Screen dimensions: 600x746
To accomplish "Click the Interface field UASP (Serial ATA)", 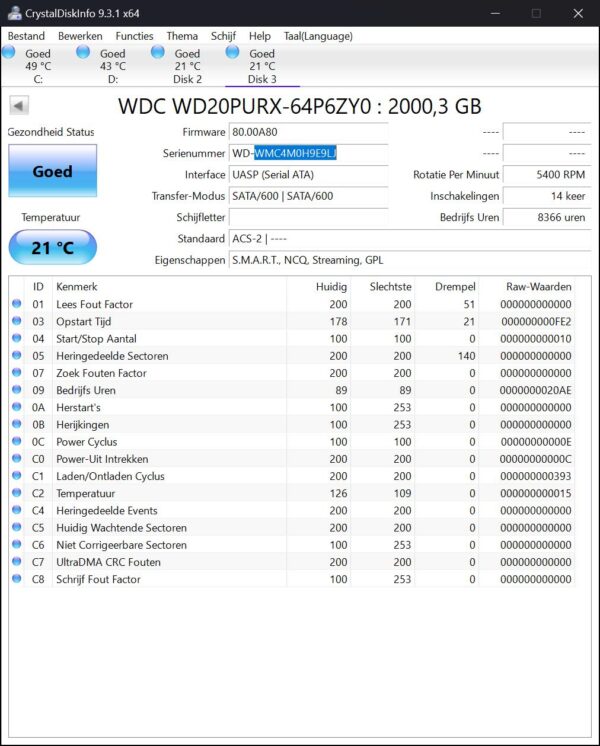I will click(308, 175).
